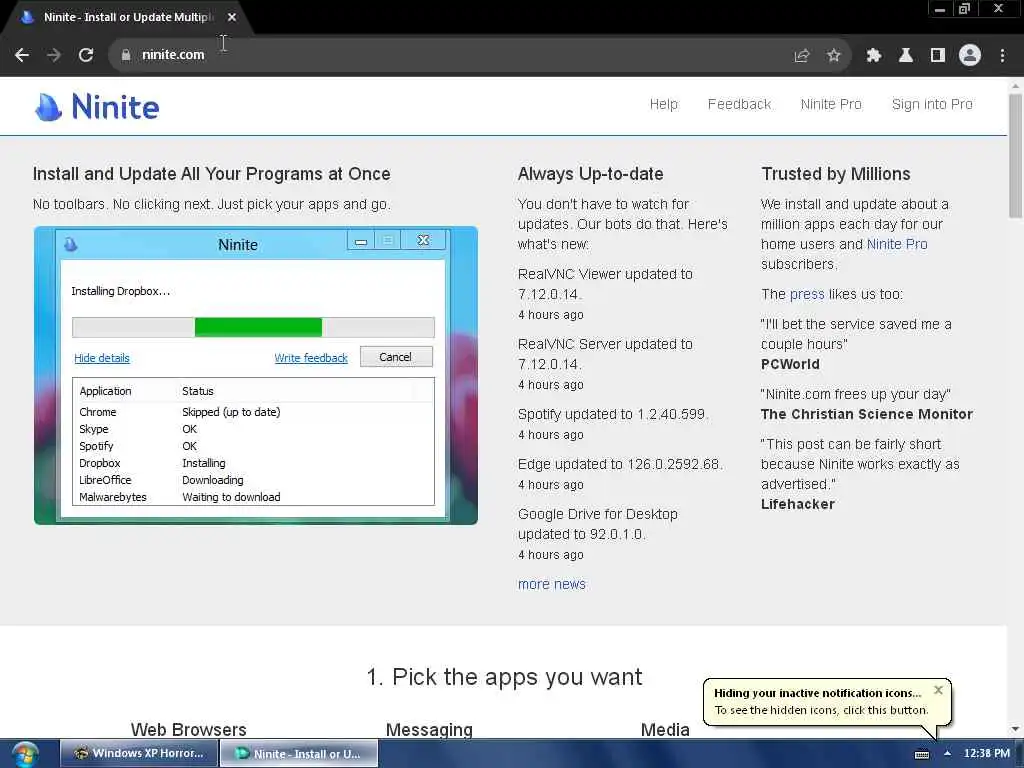The width and height of the screenshot is (1024, 768).
Task: Click 'The Christian Science Monitor' text
Action: click(x=867, y=415)
